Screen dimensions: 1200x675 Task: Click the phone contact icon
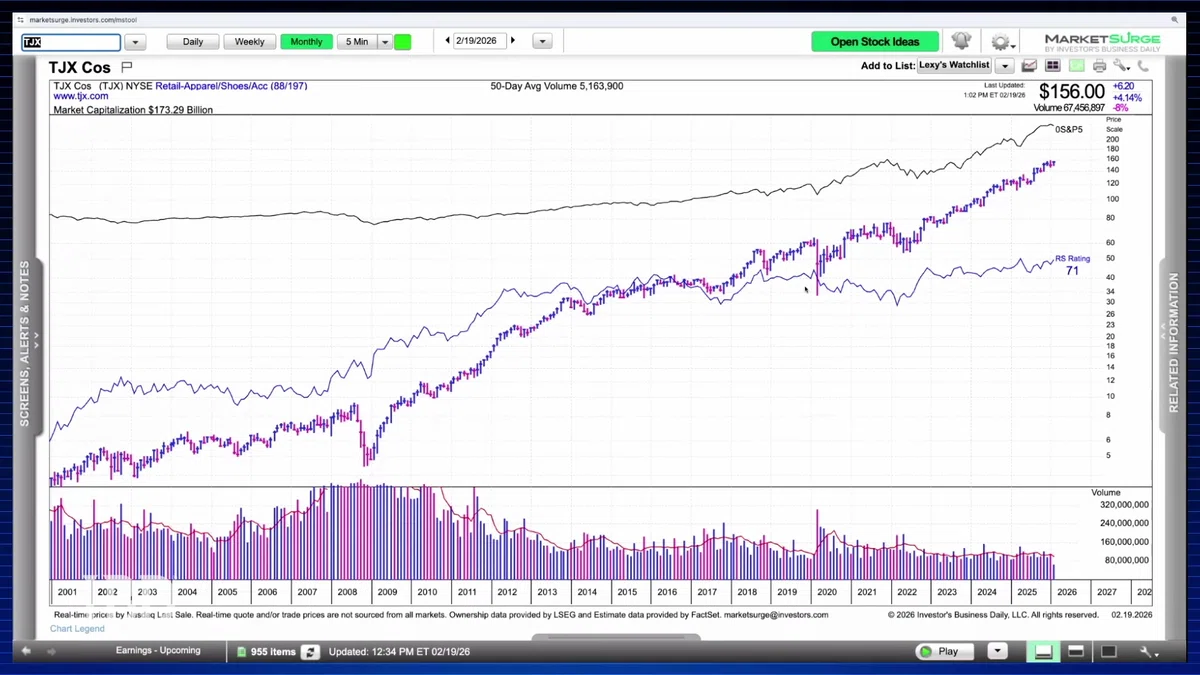point(1142,66)
